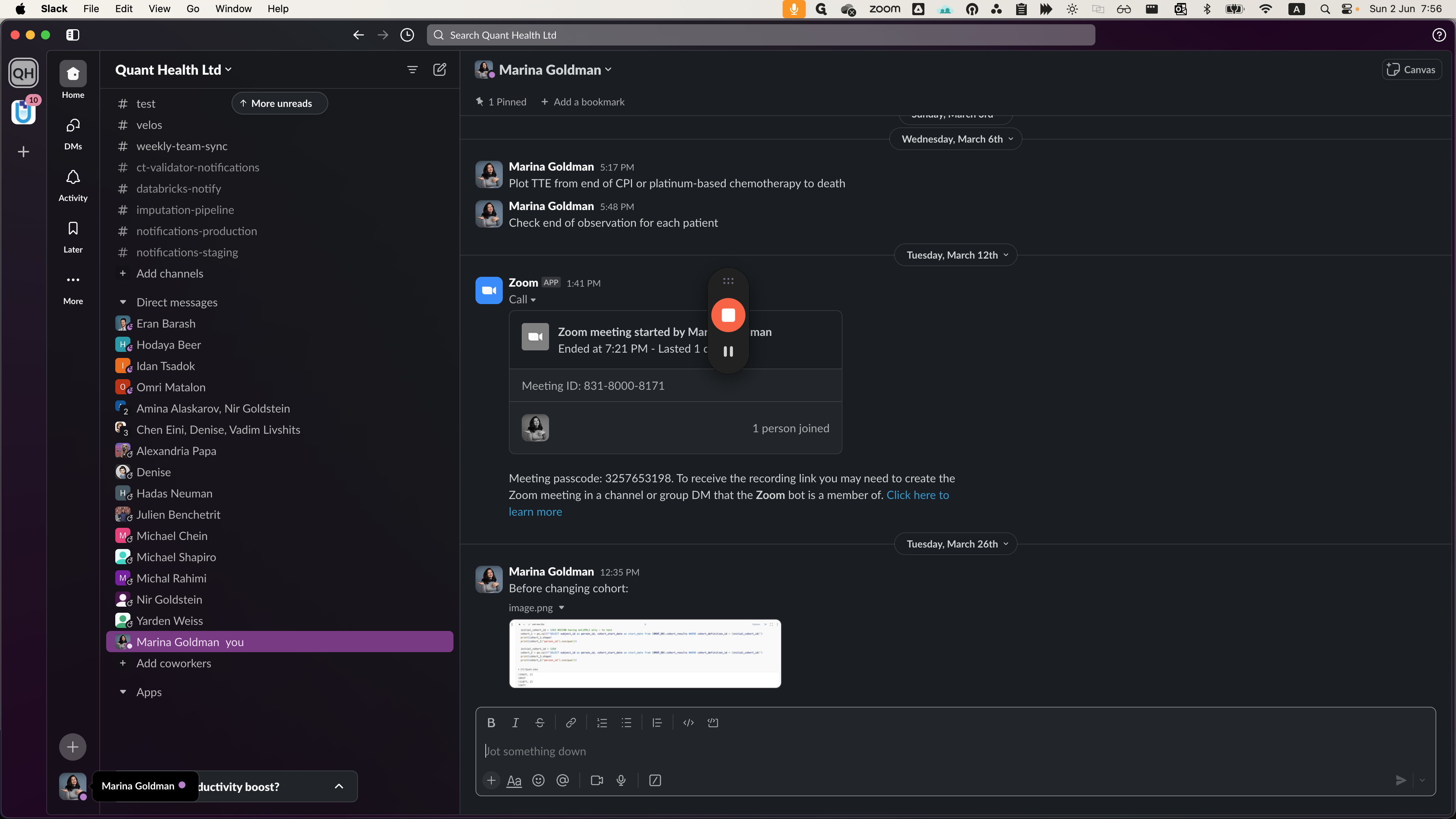View the 1 Pinned item
This screenshot has width=1456, height=819.
(501, 102)
